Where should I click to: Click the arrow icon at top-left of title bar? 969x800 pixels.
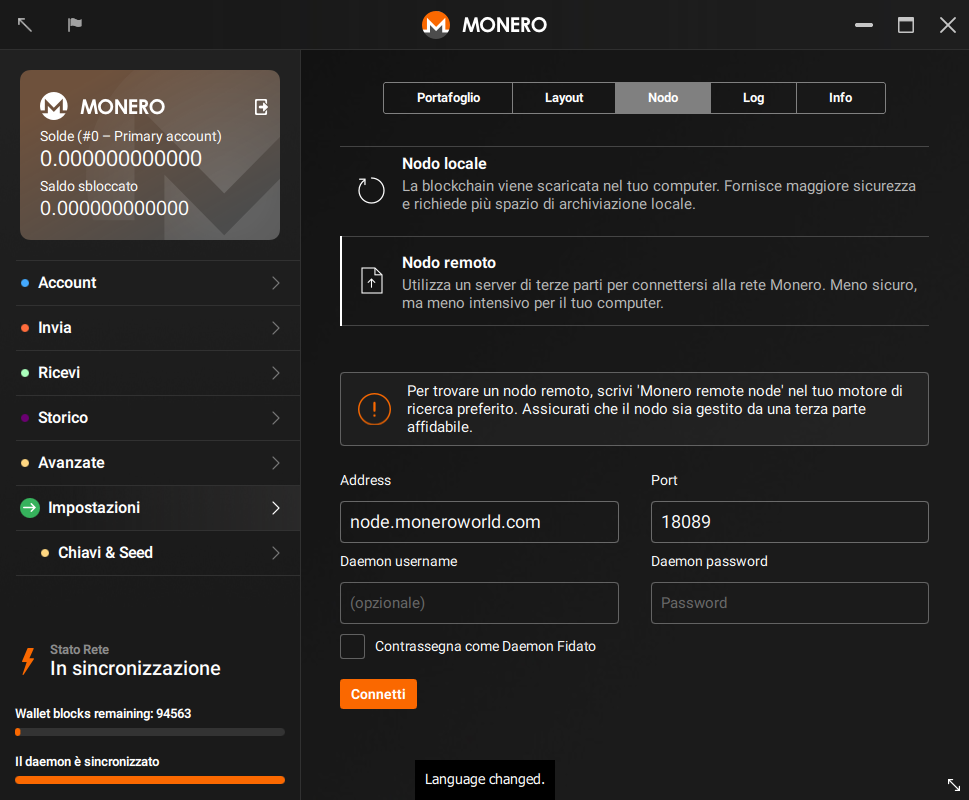pos(25,25)
